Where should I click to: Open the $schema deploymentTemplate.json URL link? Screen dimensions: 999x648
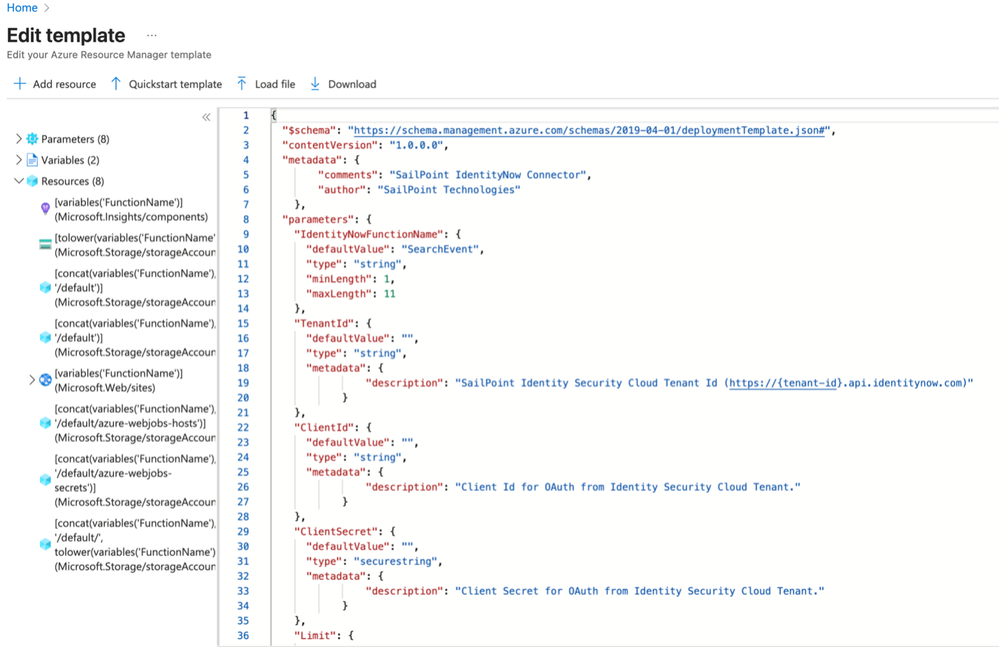(x=589, y=131)
